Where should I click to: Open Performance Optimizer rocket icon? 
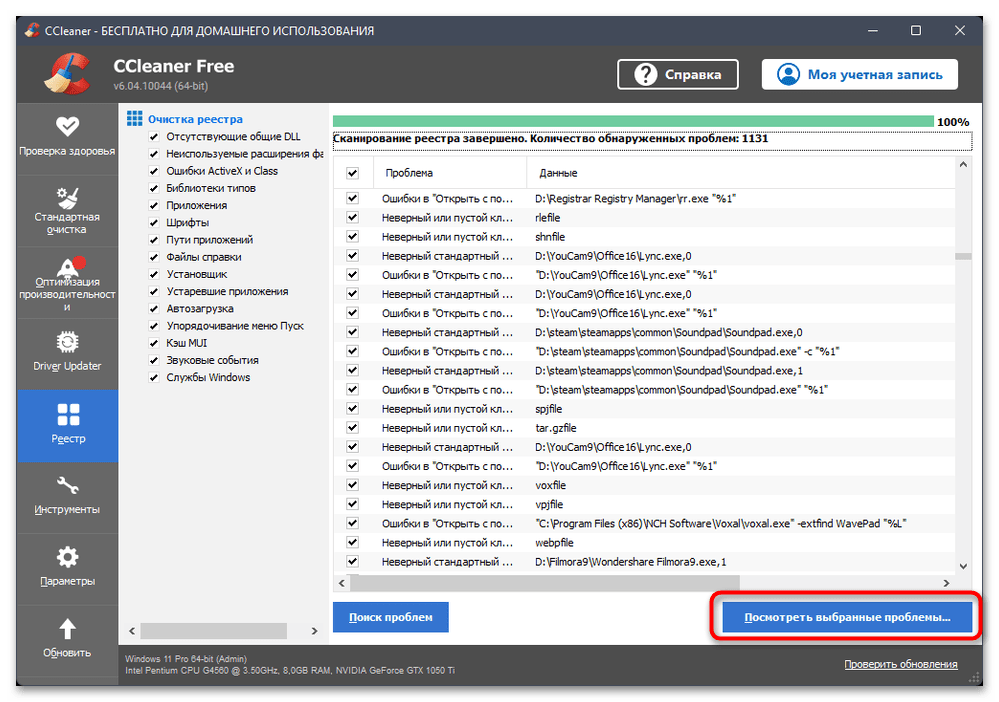pyautogui.click(x=67, y=267)
